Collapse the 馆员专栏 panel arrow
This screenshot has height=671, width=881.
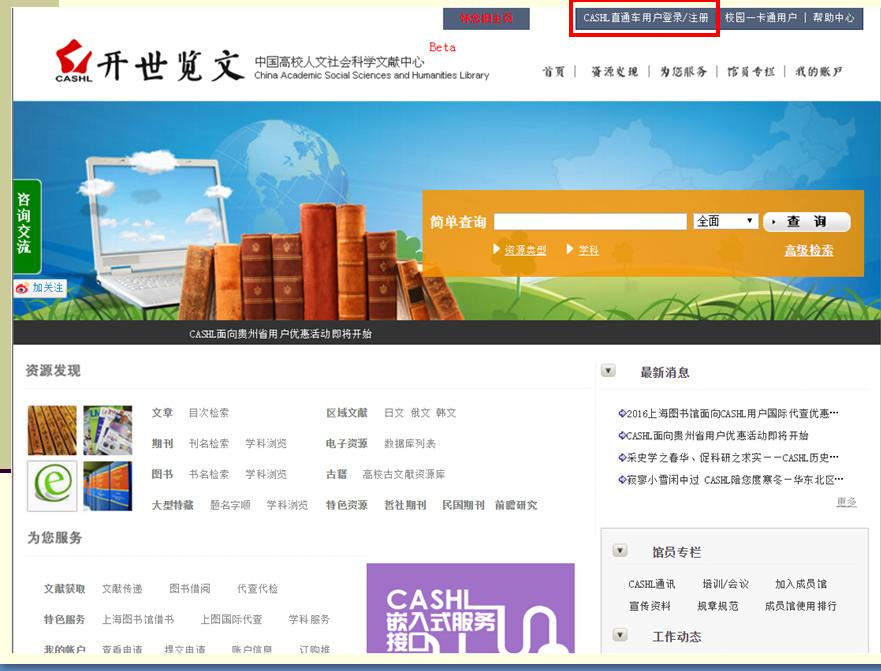click(620, 551)
